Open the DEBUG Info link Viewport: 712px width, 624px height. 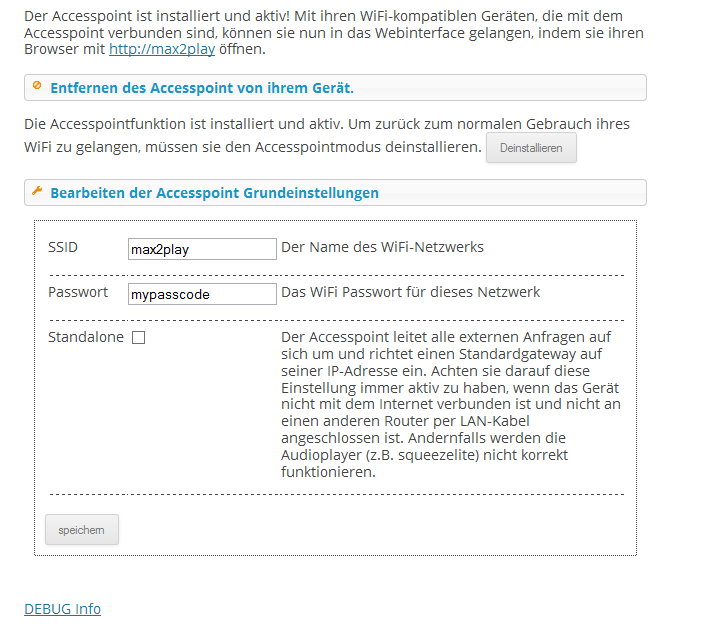62,609
